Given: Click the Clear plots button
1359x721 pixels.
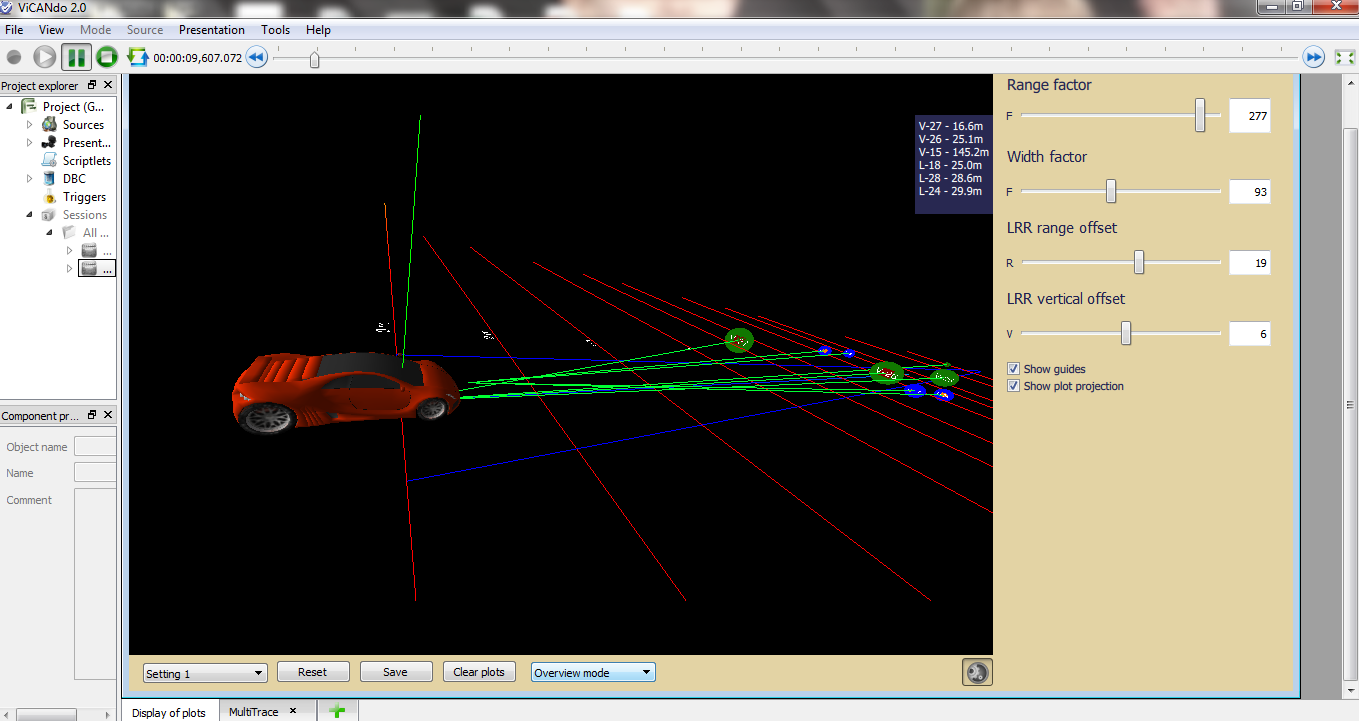Looking at the screenshot, I should pyautogui.click(x=479, y=672).
